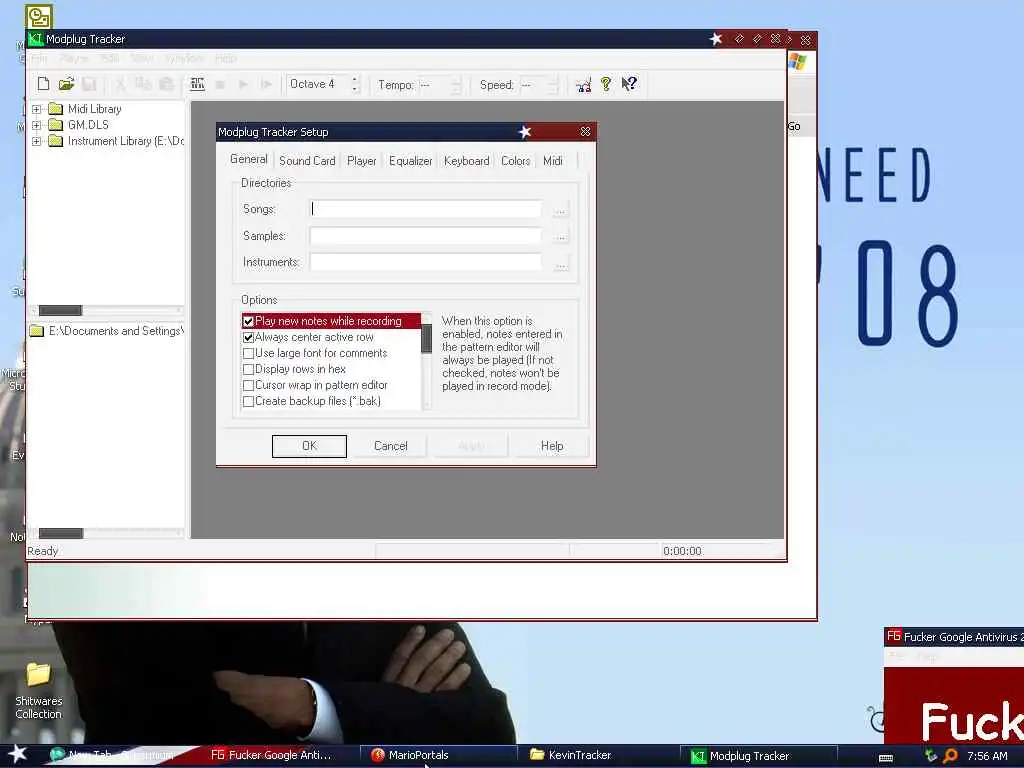This screenshot has height=768, width=1024.
Task: Click the Instrument Library folder icon
Action: tap(56, 141)
